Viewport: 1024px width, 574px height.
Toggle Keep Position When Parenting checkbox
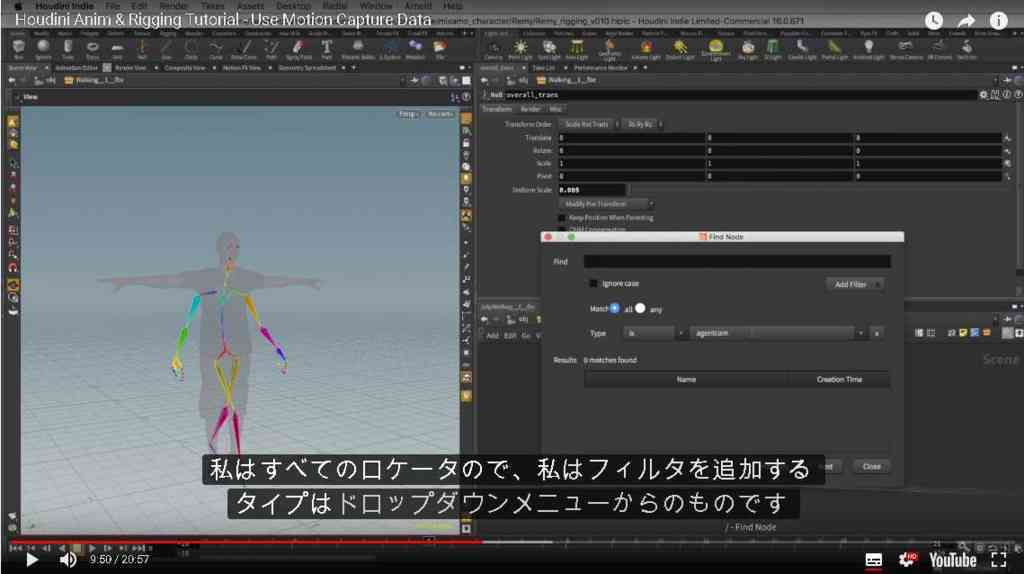pos(562,217)
